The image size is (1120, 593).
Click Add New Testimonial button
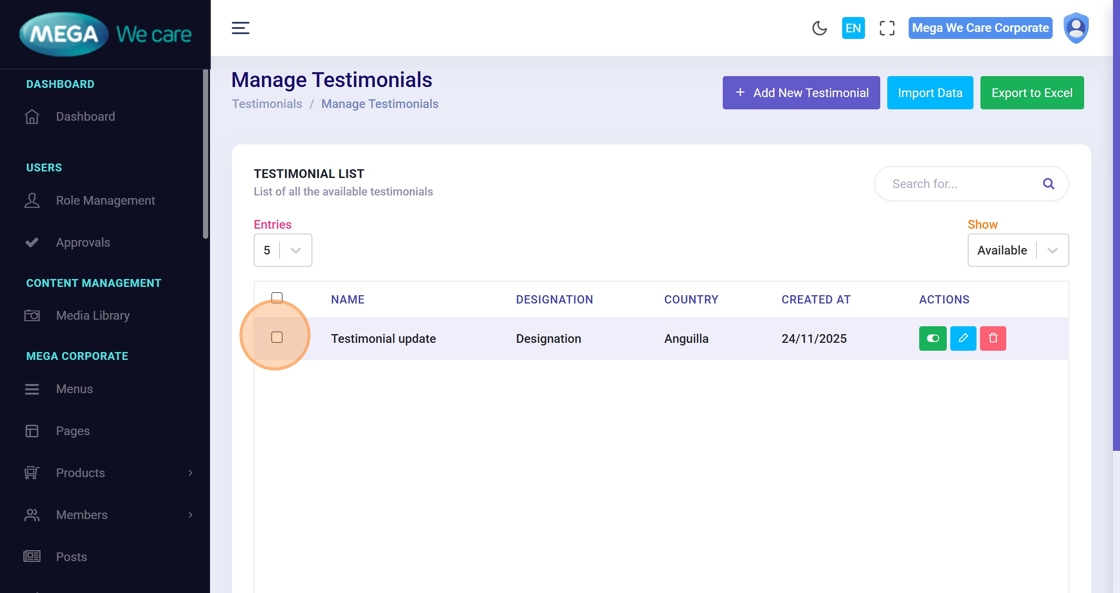pos(801,93)
